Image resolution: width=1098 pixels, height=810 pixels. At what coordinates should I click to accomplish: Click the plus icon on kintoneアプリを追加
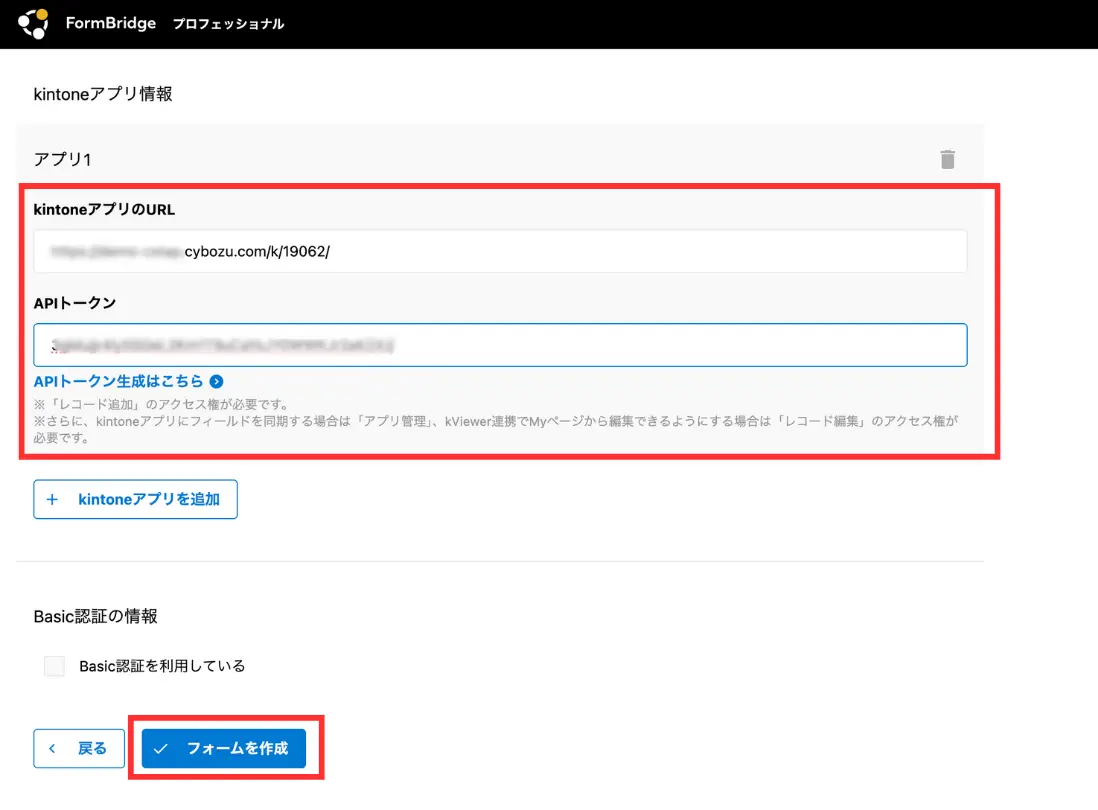(x=53, y=499)
